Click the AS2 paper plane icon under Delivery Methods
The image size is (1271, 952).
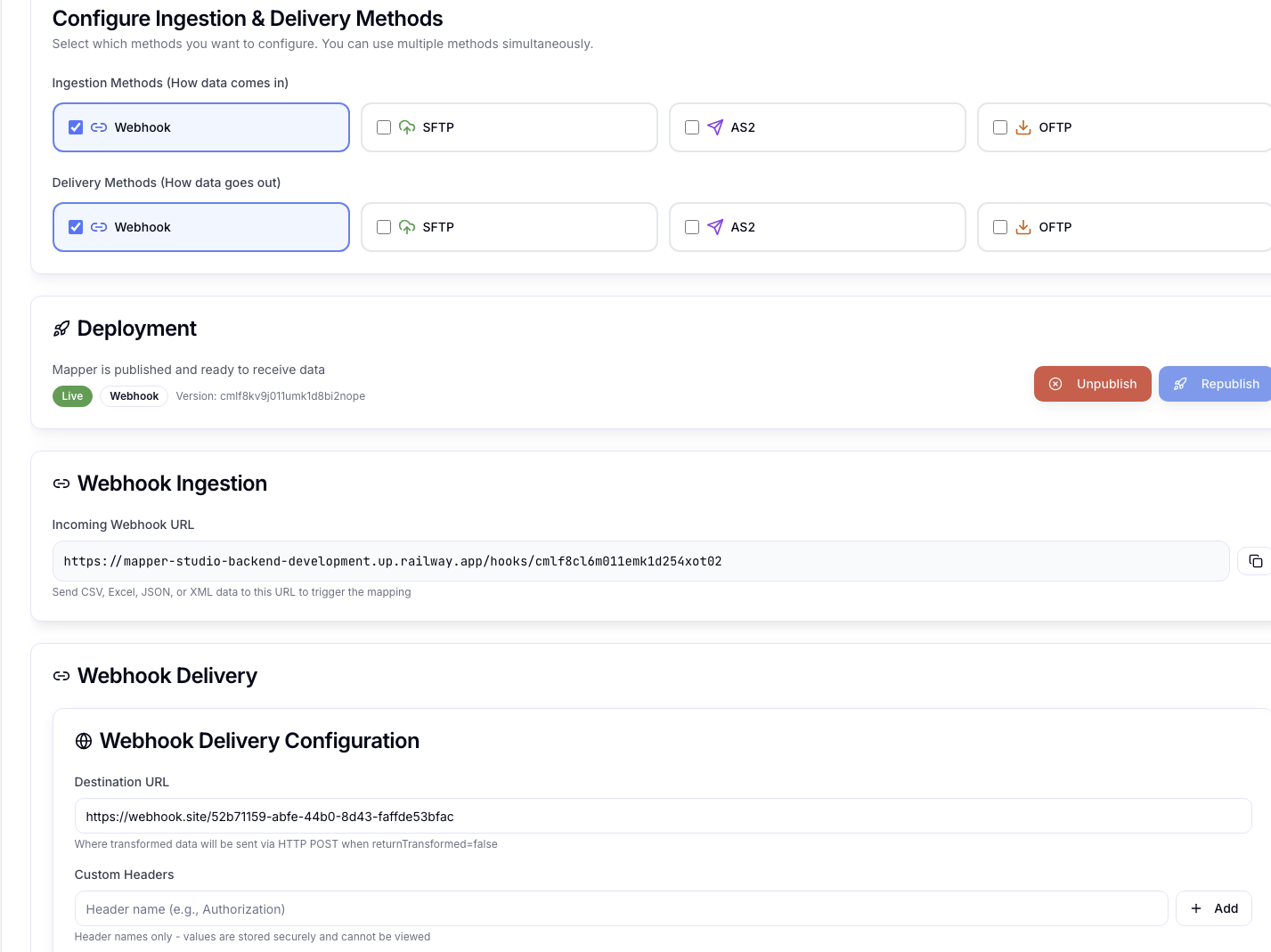click(715, 227)
